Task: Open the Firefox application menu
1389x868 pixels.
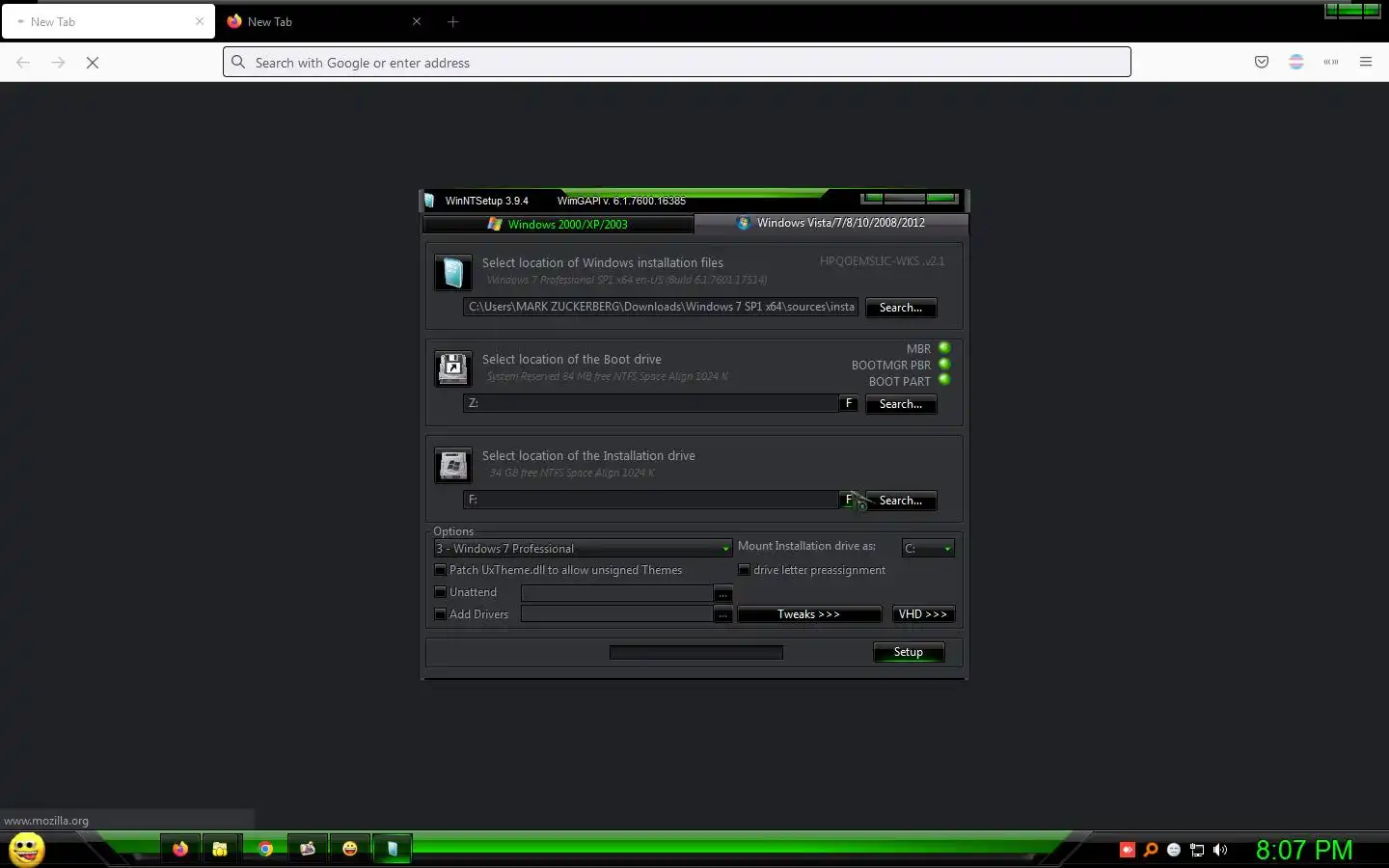Action: pos(1365,62)
